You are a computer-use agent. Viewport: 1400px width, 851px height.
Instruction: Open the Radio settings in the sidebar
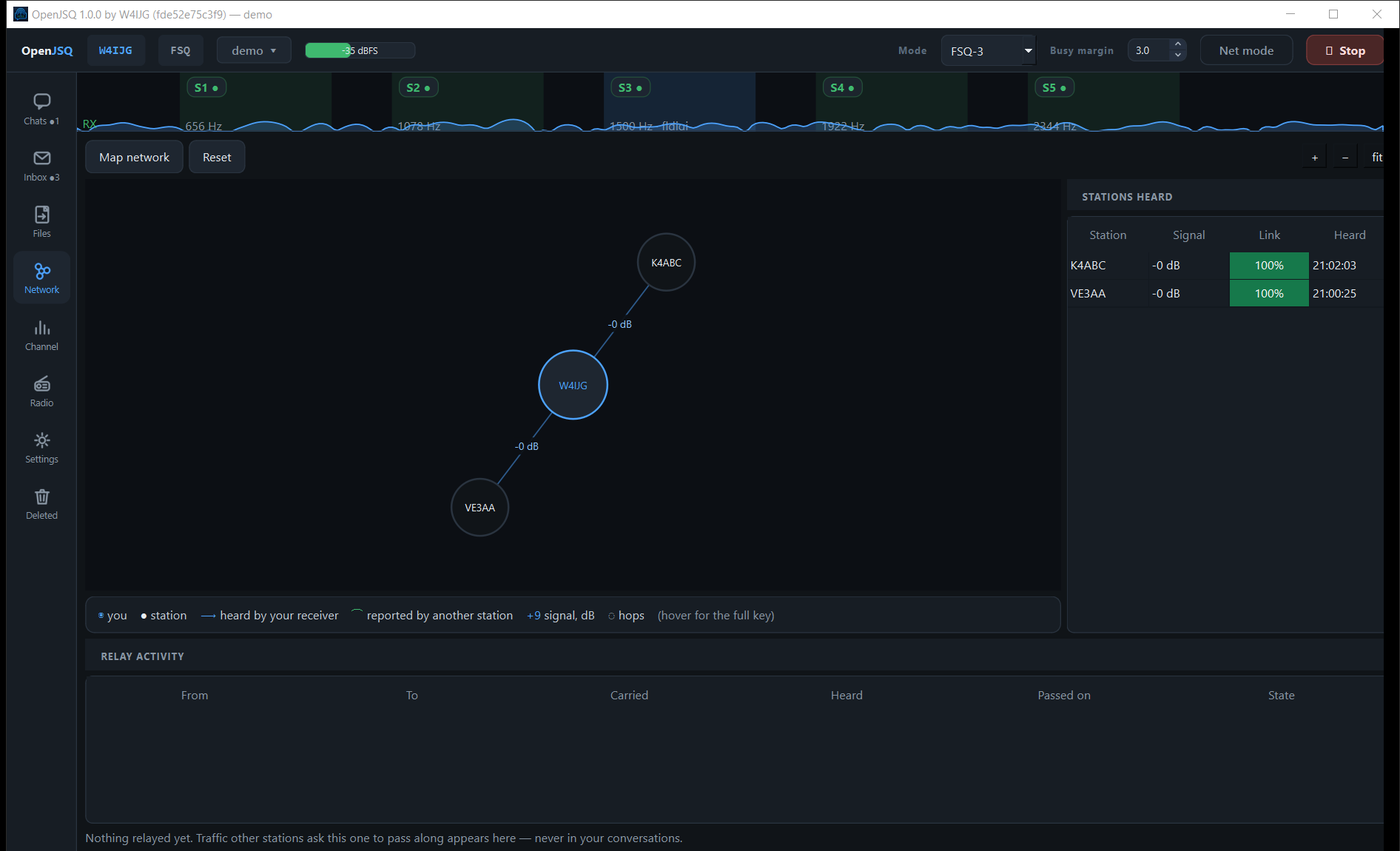pos(42,391)
